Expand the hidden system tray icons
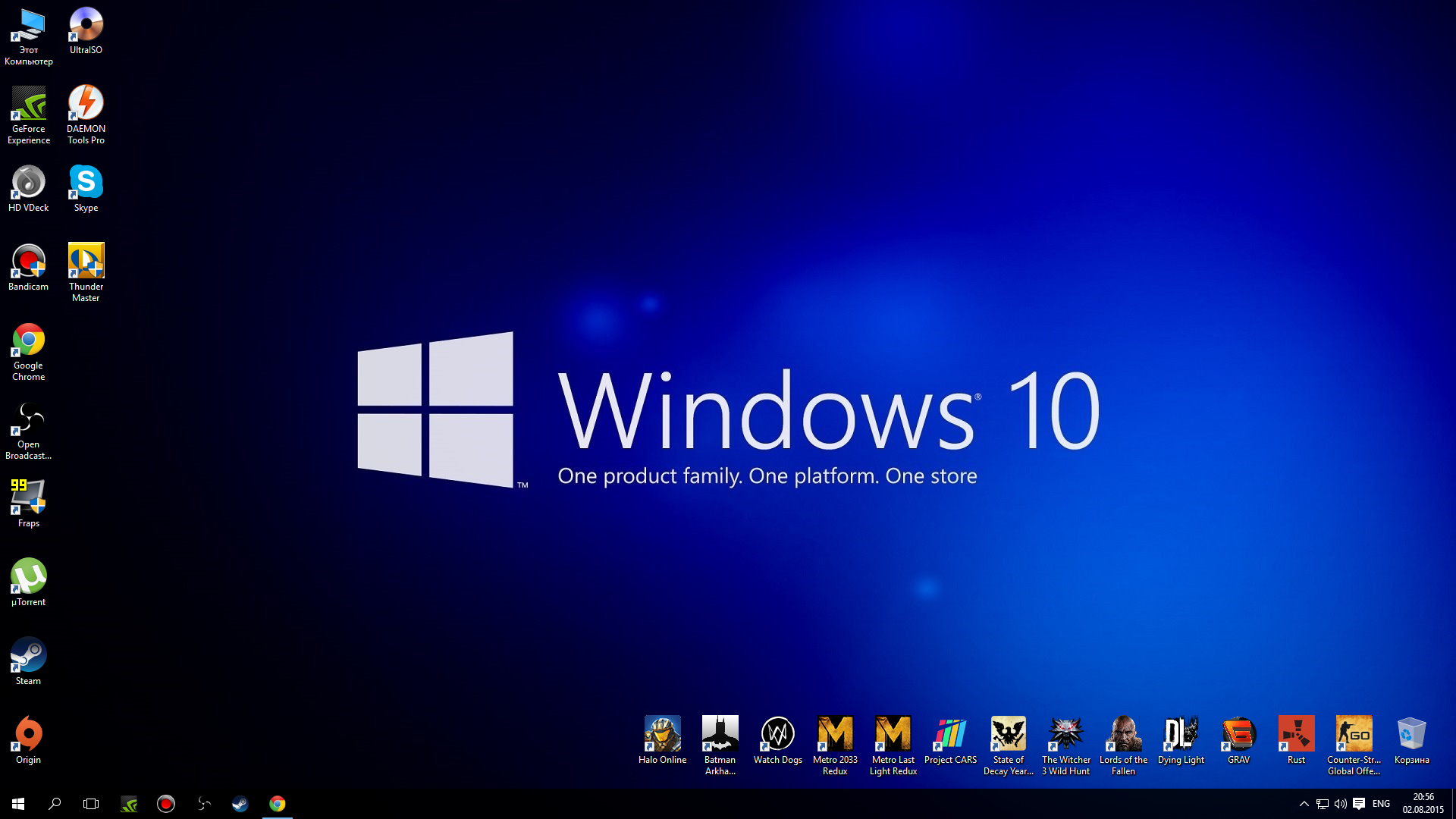The image size is (1456, 819). pyautogui.click(x=1304, y=804)
